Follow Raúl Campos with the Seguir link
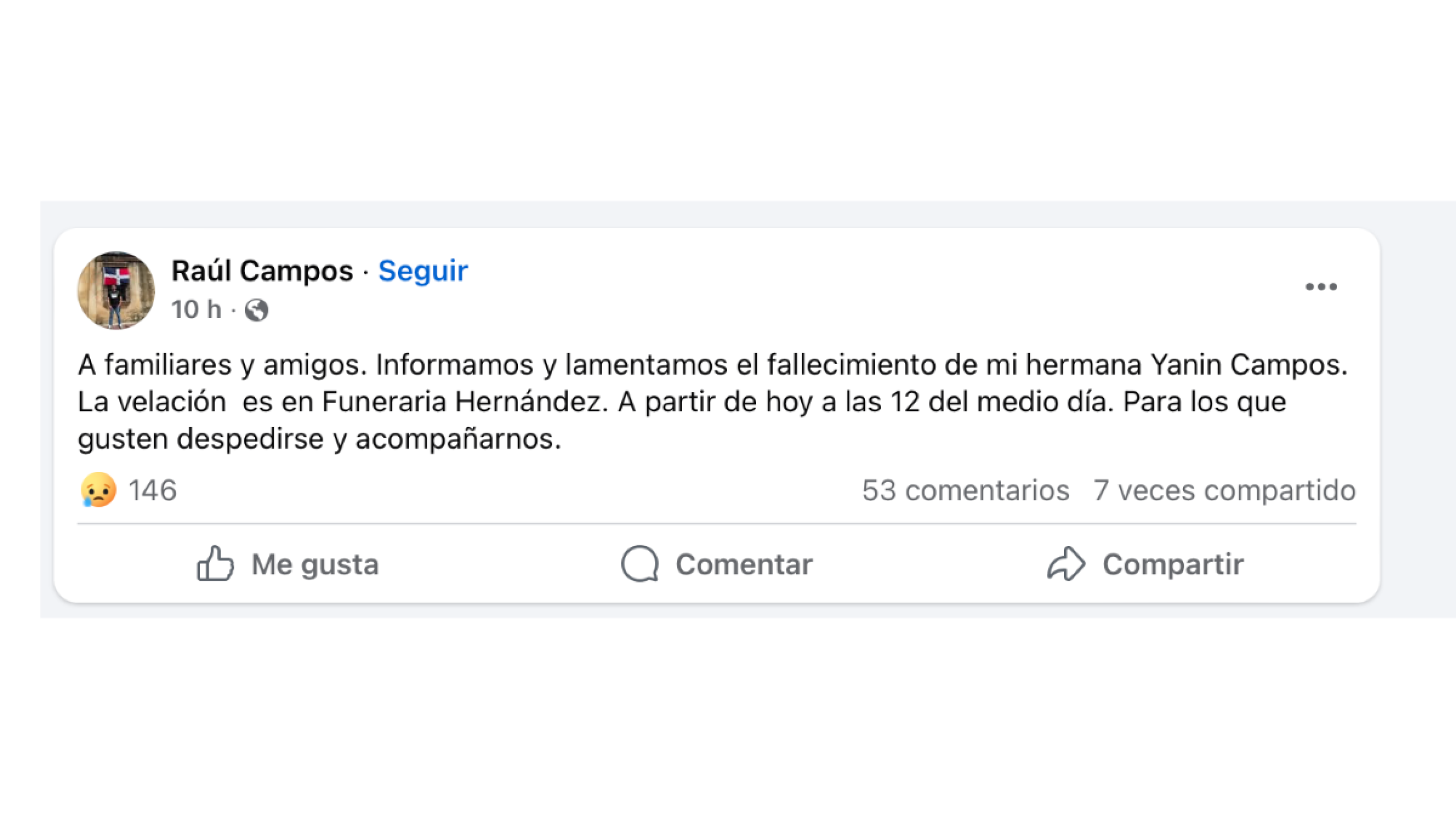The height and width of the screenshot is (819, 1456). (423, 271)
